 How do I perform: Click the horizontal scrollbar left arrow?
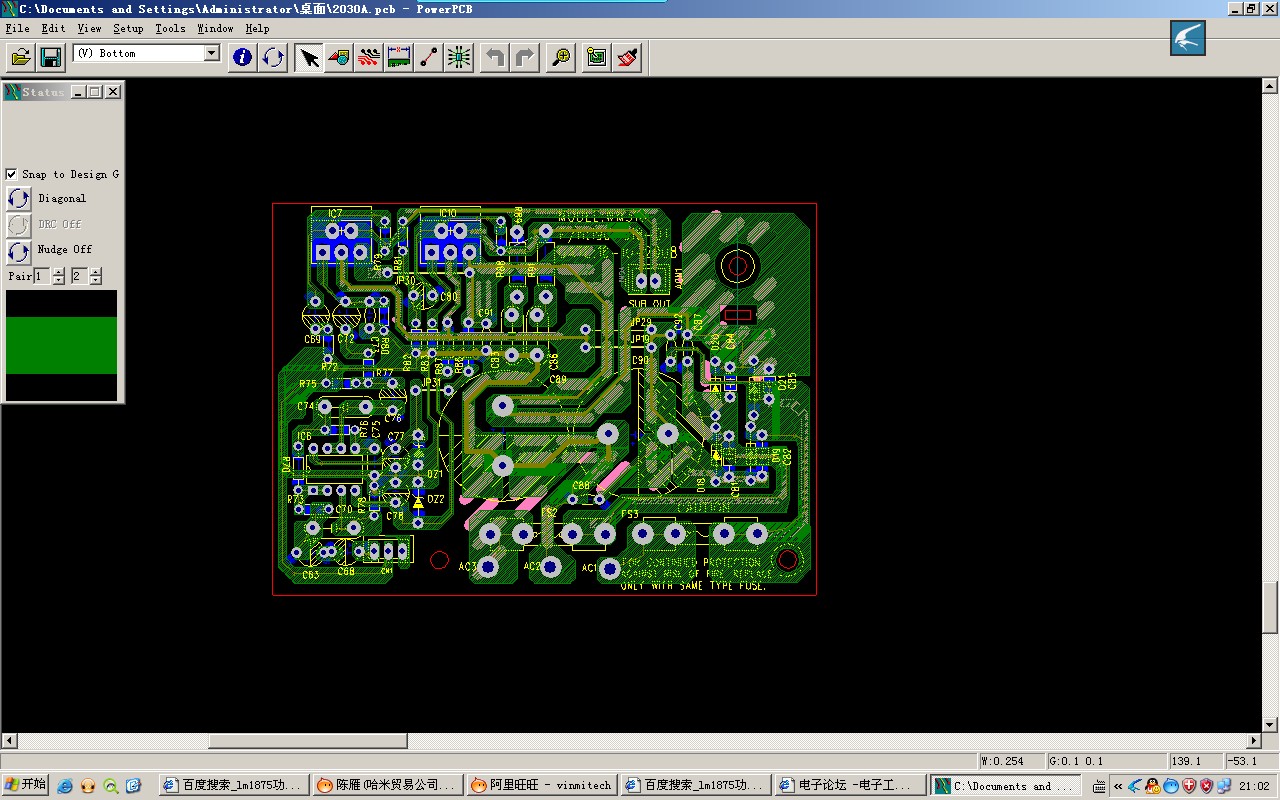(9, 741)
